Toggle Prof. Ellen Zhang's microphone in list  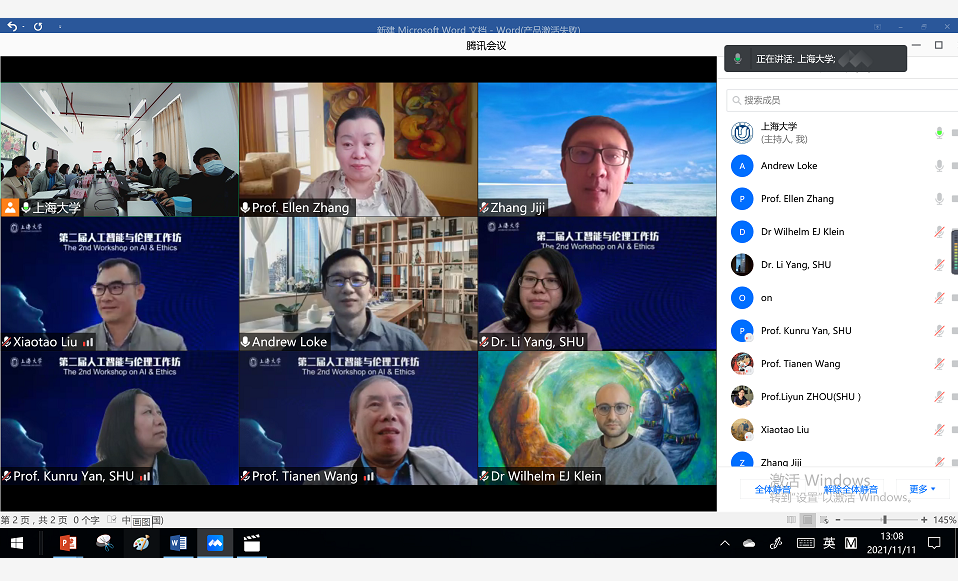click(939, 199)
